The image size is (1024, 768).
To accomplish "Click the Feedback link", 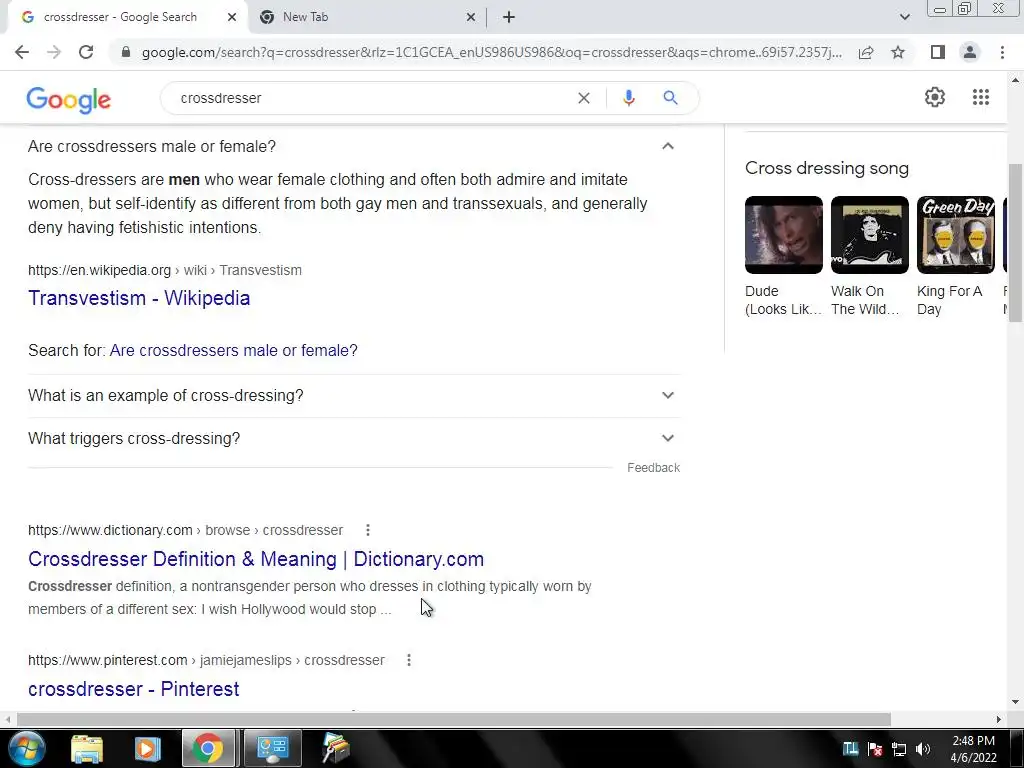I will [x=653, y=468].
